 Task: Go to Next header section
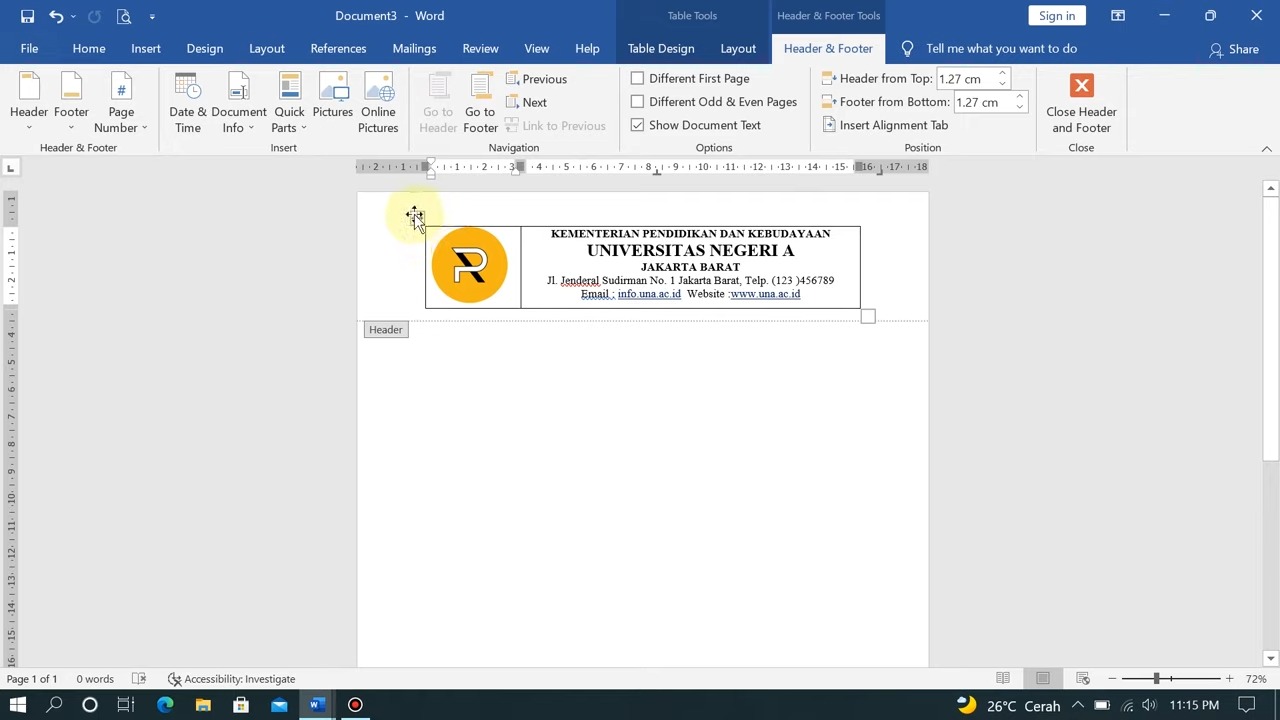[x=527, y=102]
